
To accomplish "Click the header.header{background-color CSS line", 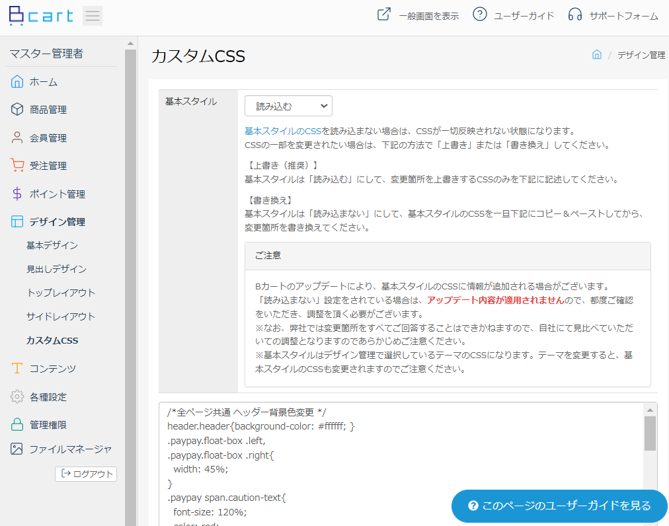I will [x=261, y=426].
